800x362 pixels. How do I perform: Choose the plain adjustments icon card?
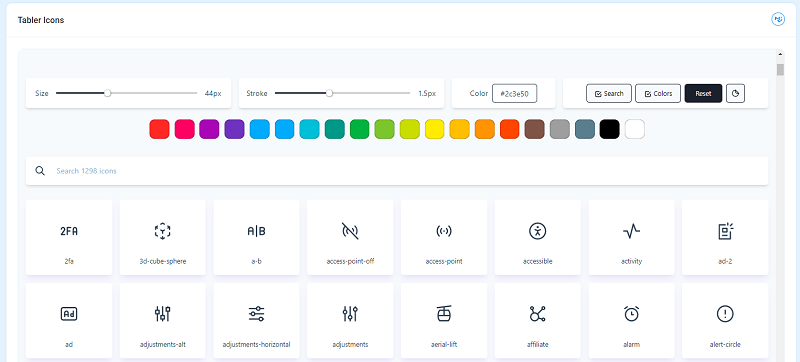coord(350,320)
